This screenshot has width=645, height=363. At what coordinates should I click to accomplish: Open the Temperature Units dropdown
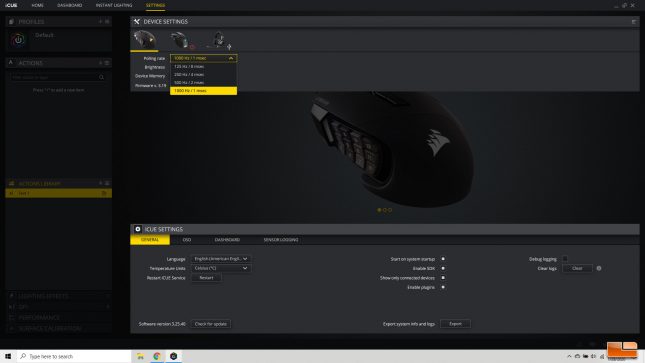221,268
